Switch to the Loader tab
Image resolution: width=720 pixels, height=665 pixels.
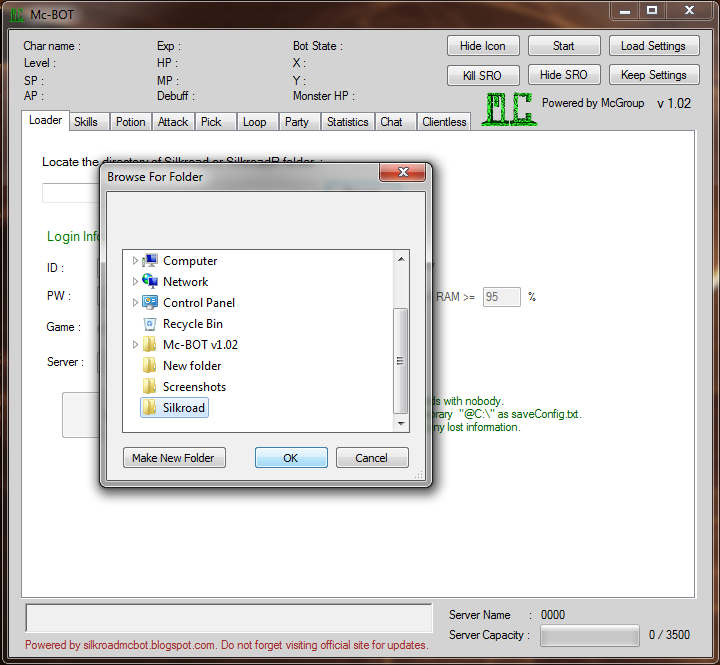[45, 120]
